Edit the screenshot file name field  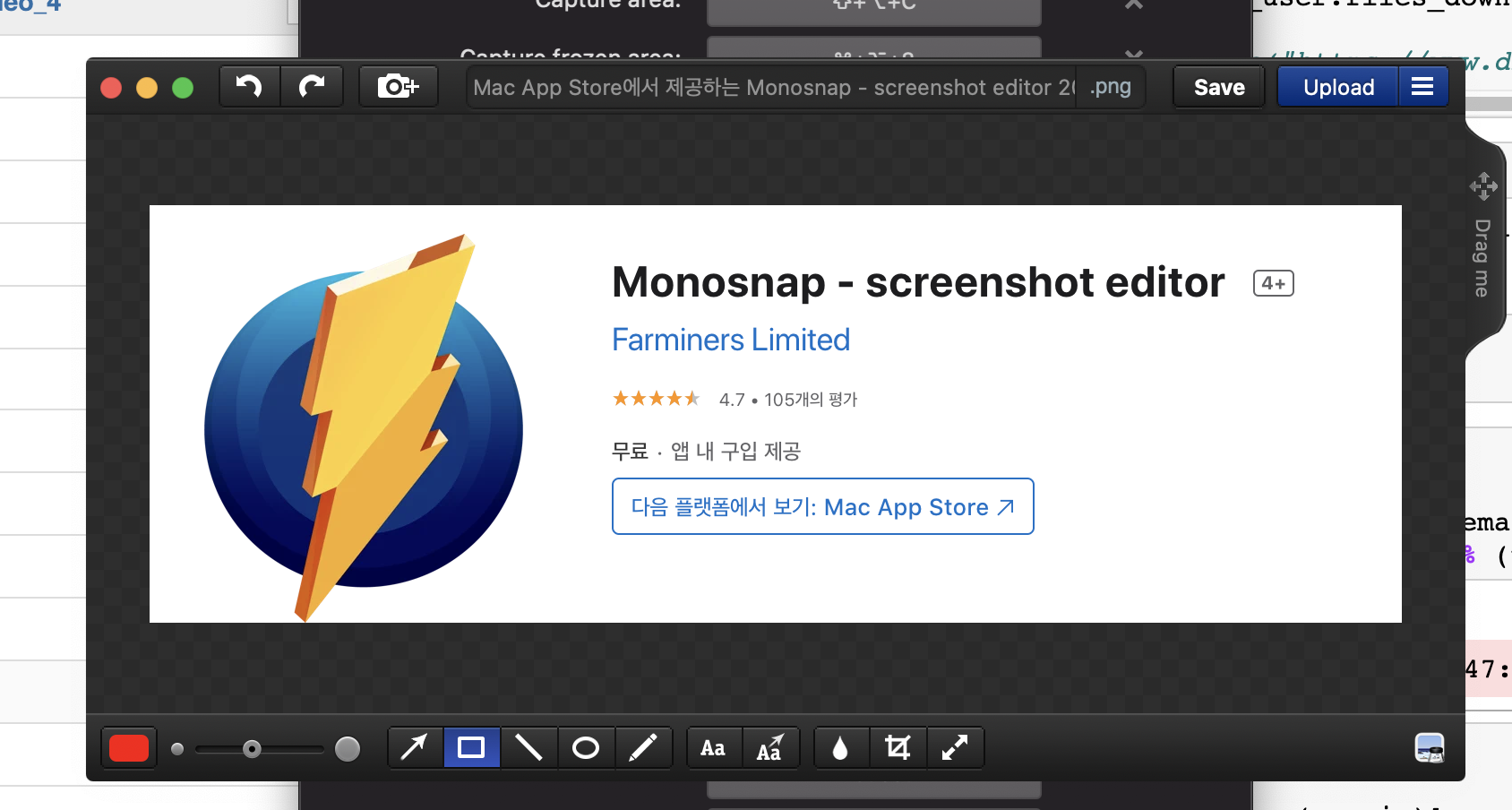(772, 87)
